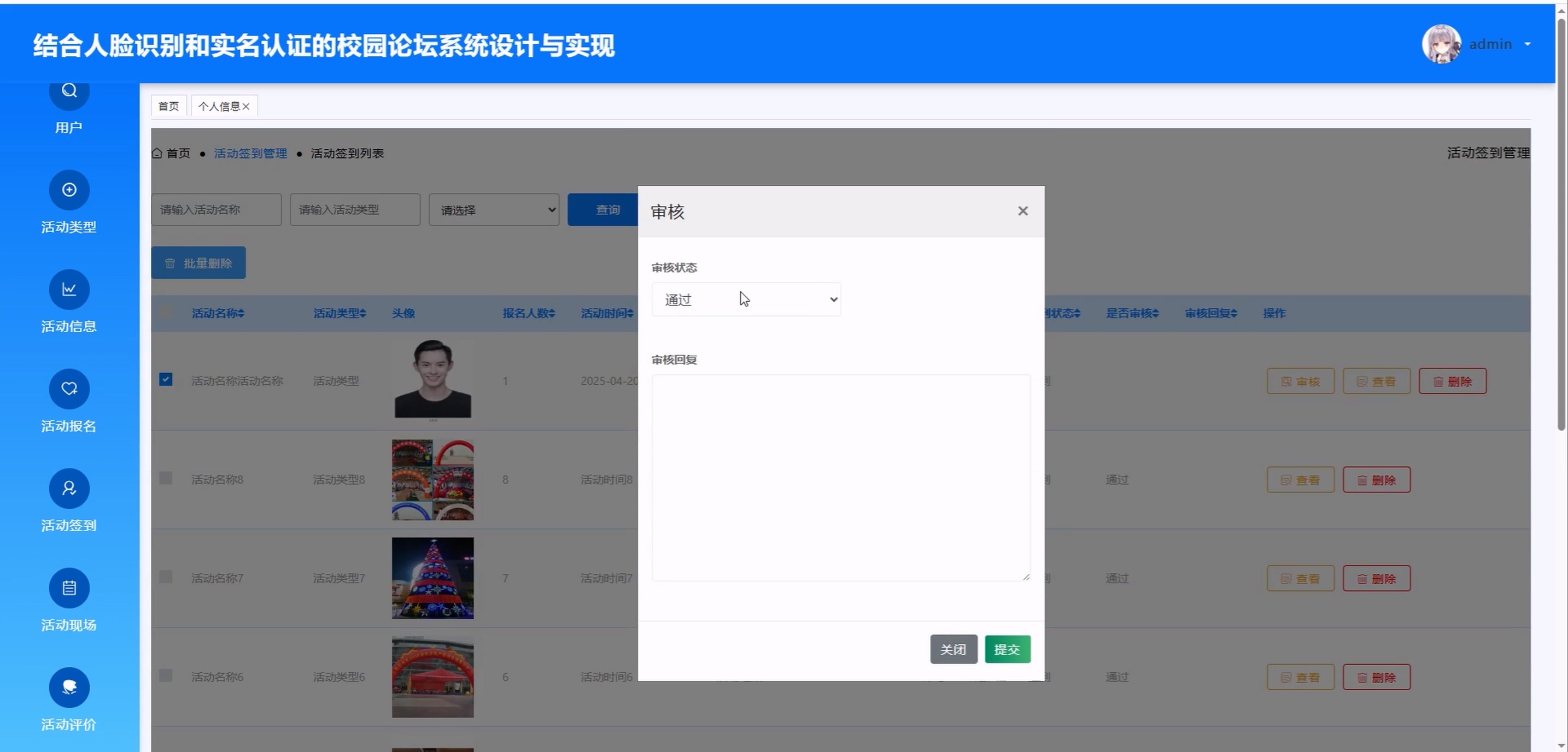Close the 个人信息 tab

click(246, 107)
